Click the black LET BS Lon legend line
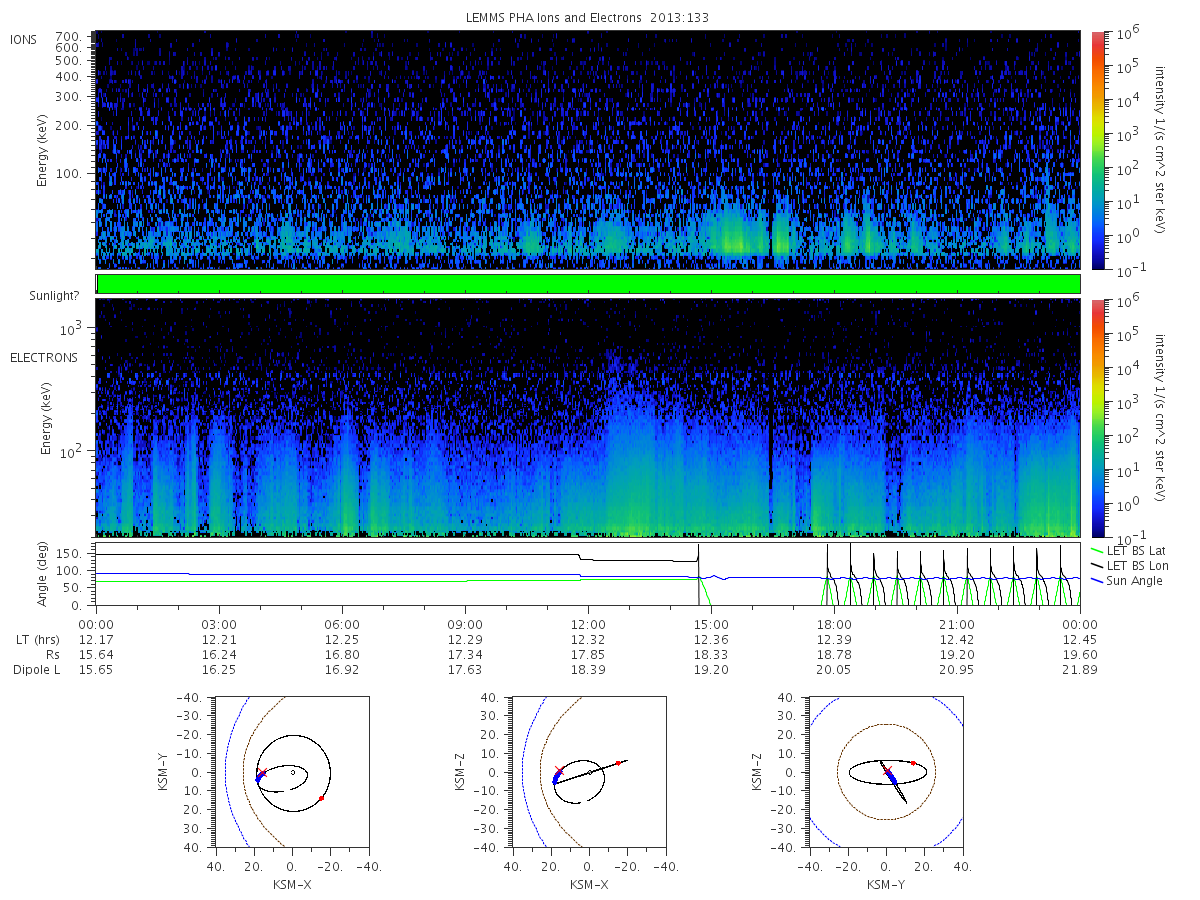 click(x=1098, y=566)
